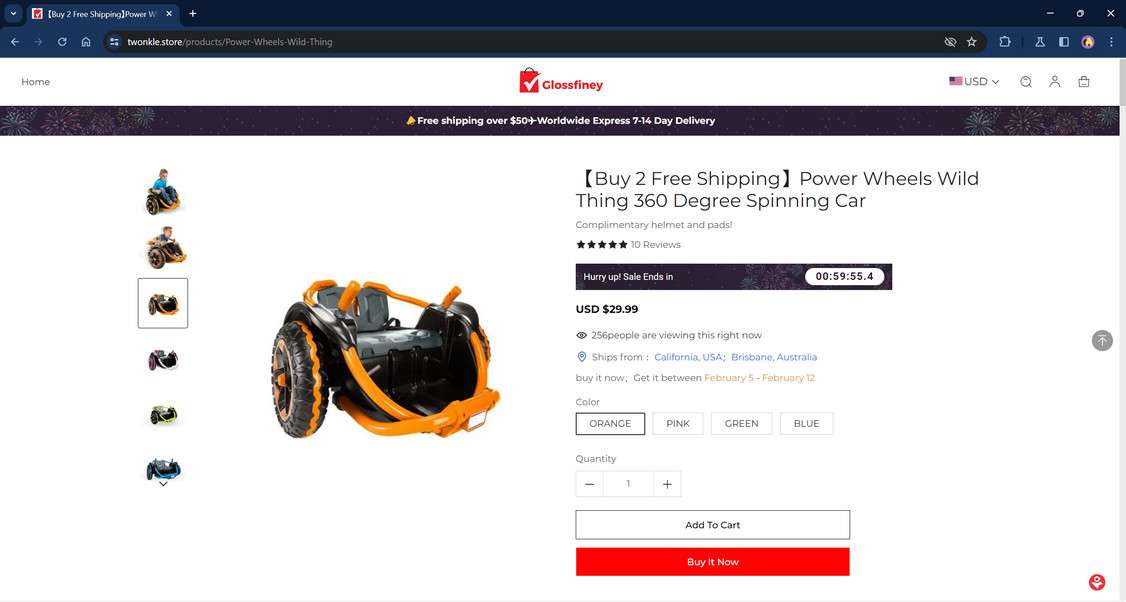This screenshot has width=1126, height=602.
Task: Bookmark page with the star icon
Action: click(972, 42)
